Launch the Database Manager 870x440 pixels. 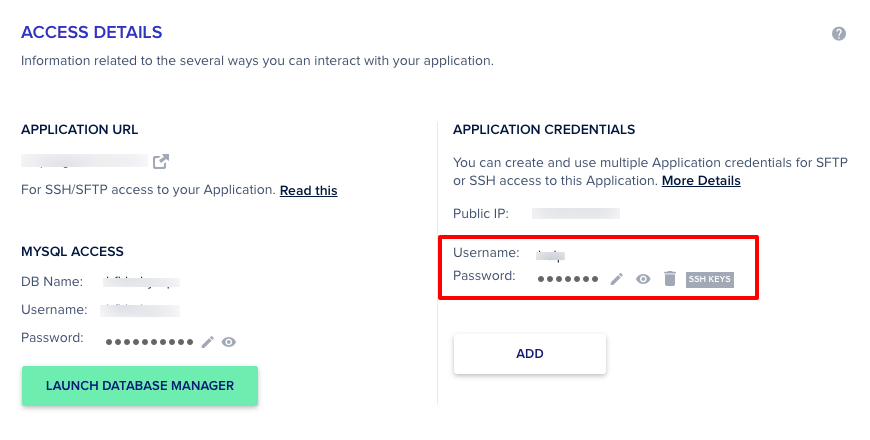[x=140, y=386]
